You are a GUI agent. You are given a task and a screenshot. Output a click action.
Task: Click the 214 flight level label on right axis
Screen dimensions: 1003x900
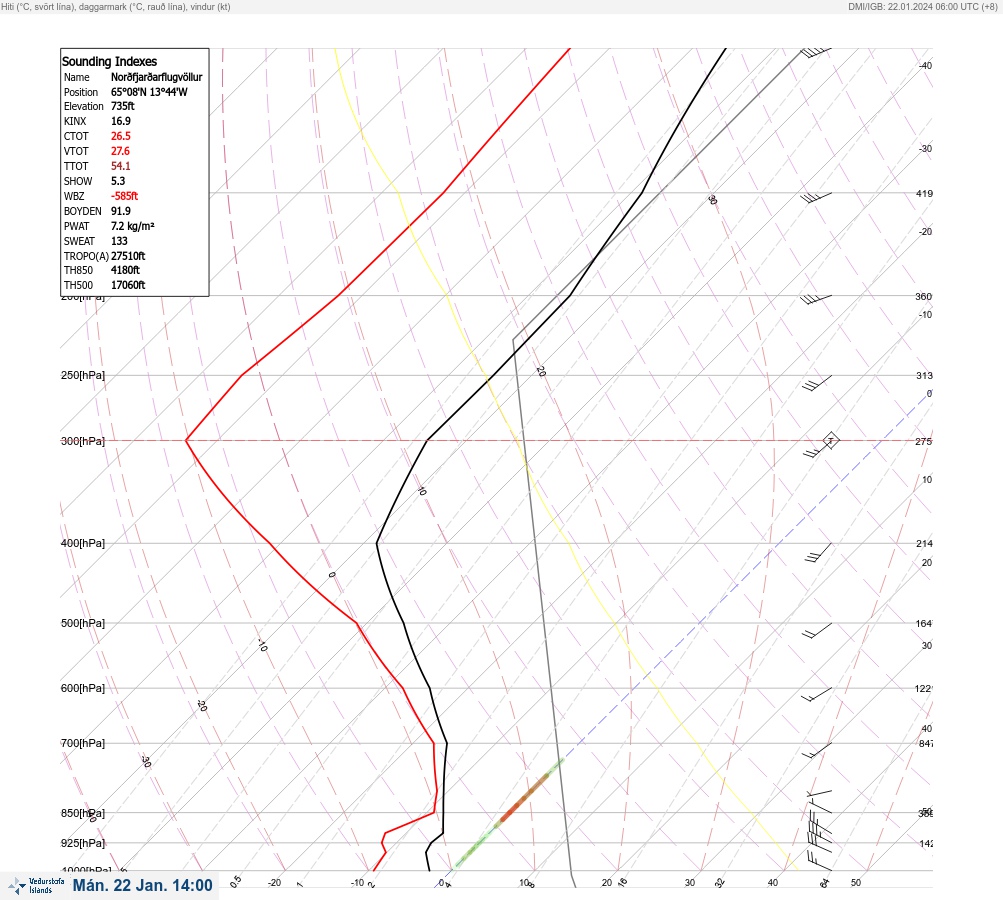[924, 544]
